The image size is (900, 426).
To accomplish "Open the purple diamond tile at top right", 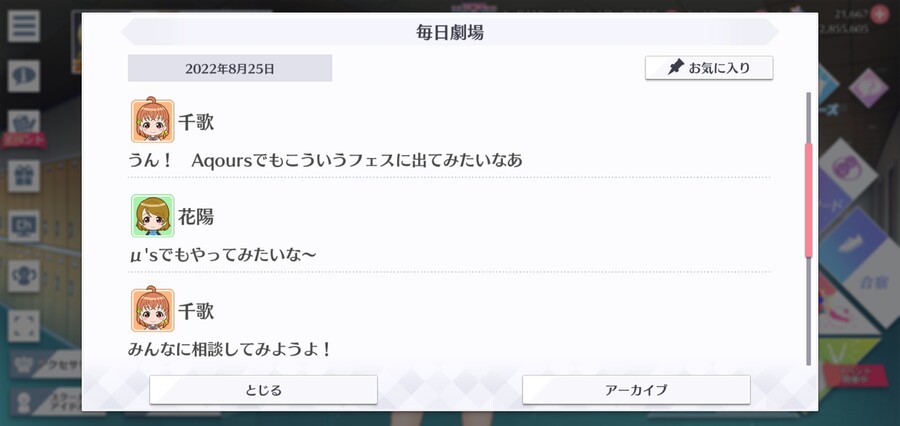I will 868,88.
